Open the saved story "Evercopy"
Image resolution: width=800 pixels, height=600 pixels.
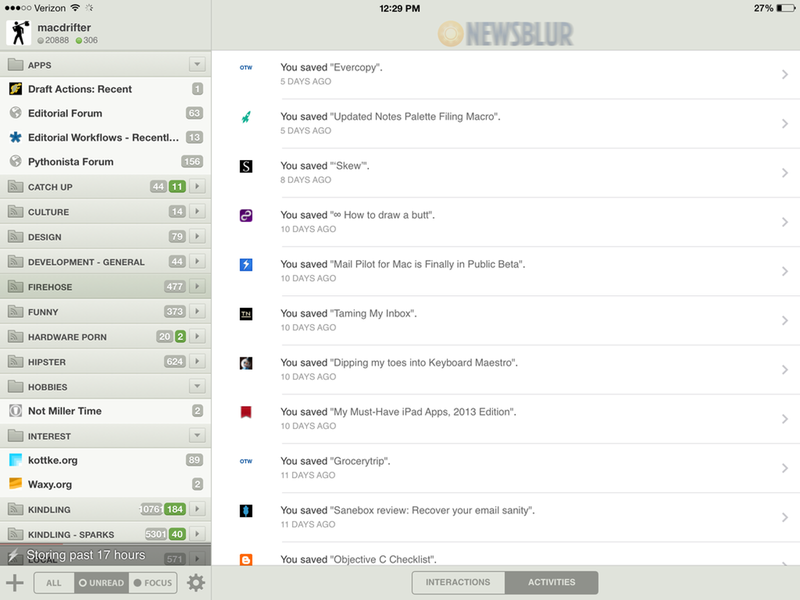506,74
